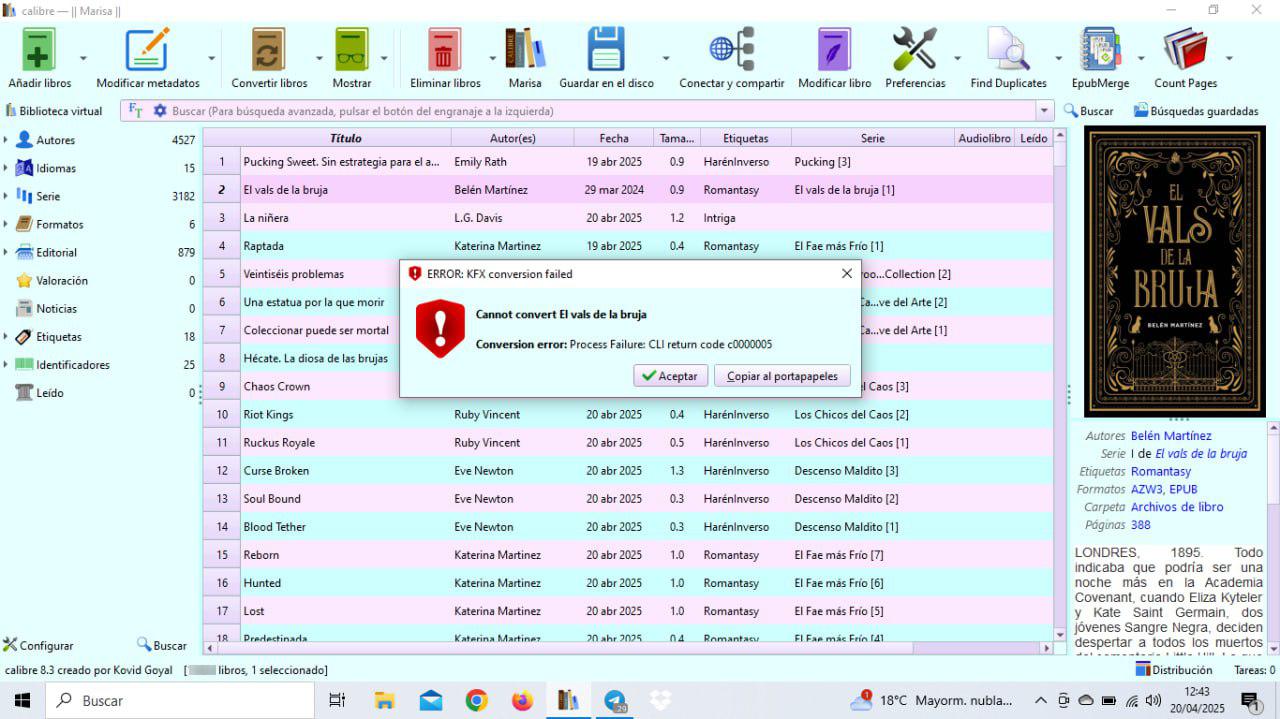The width and height of the screenshot is (1280, 719).
Task: Expand the Autores category
Action: [x=6, y=140]
